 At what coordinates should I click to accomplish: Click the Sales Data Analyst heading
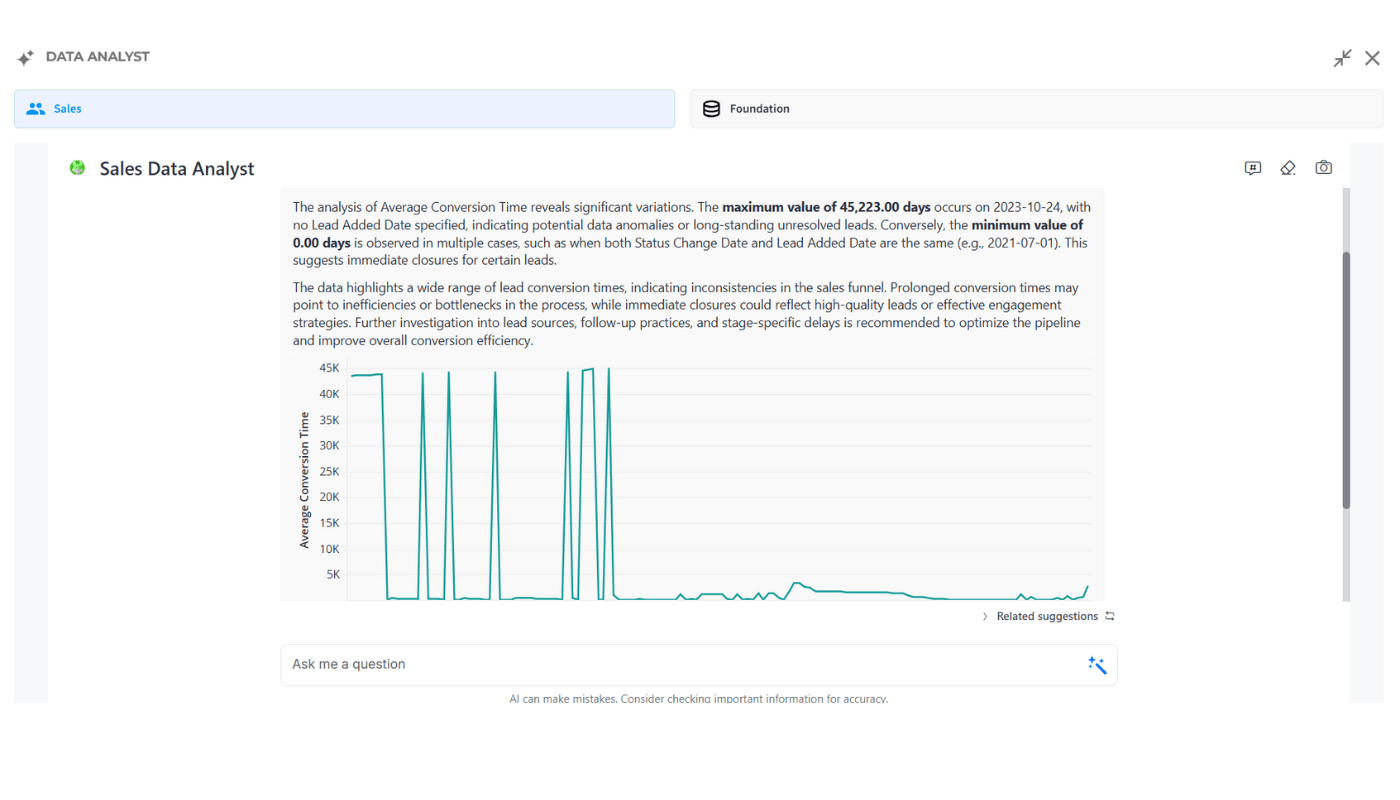point(177,169)
